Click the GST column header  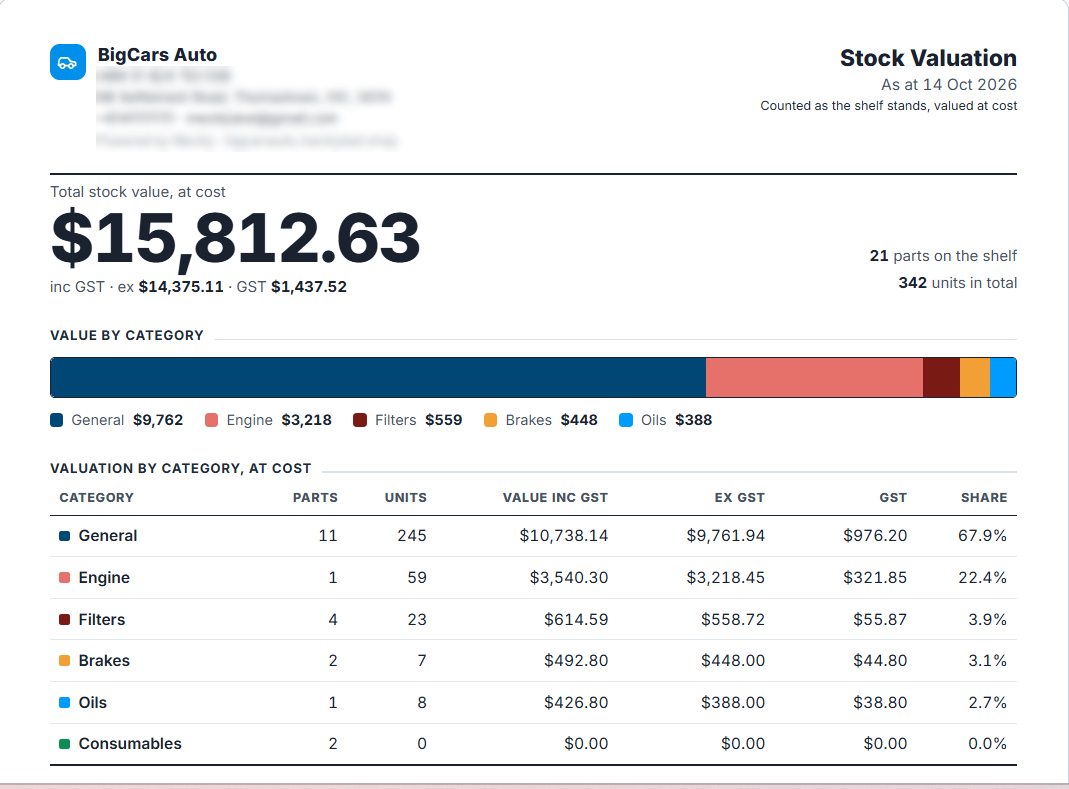[x=893, y=498]
